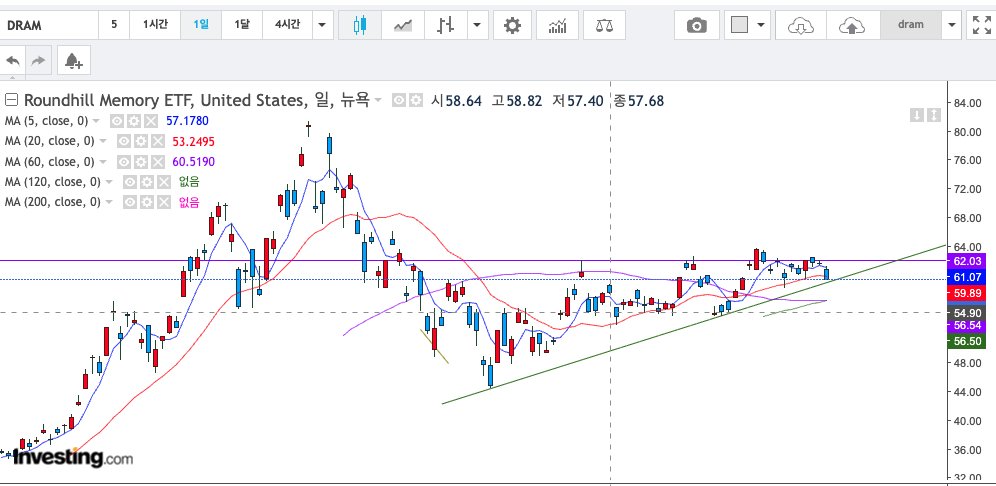Expand the time interval dropdown arrow
The height and width of the screenshot is (486, 996).
322,25
